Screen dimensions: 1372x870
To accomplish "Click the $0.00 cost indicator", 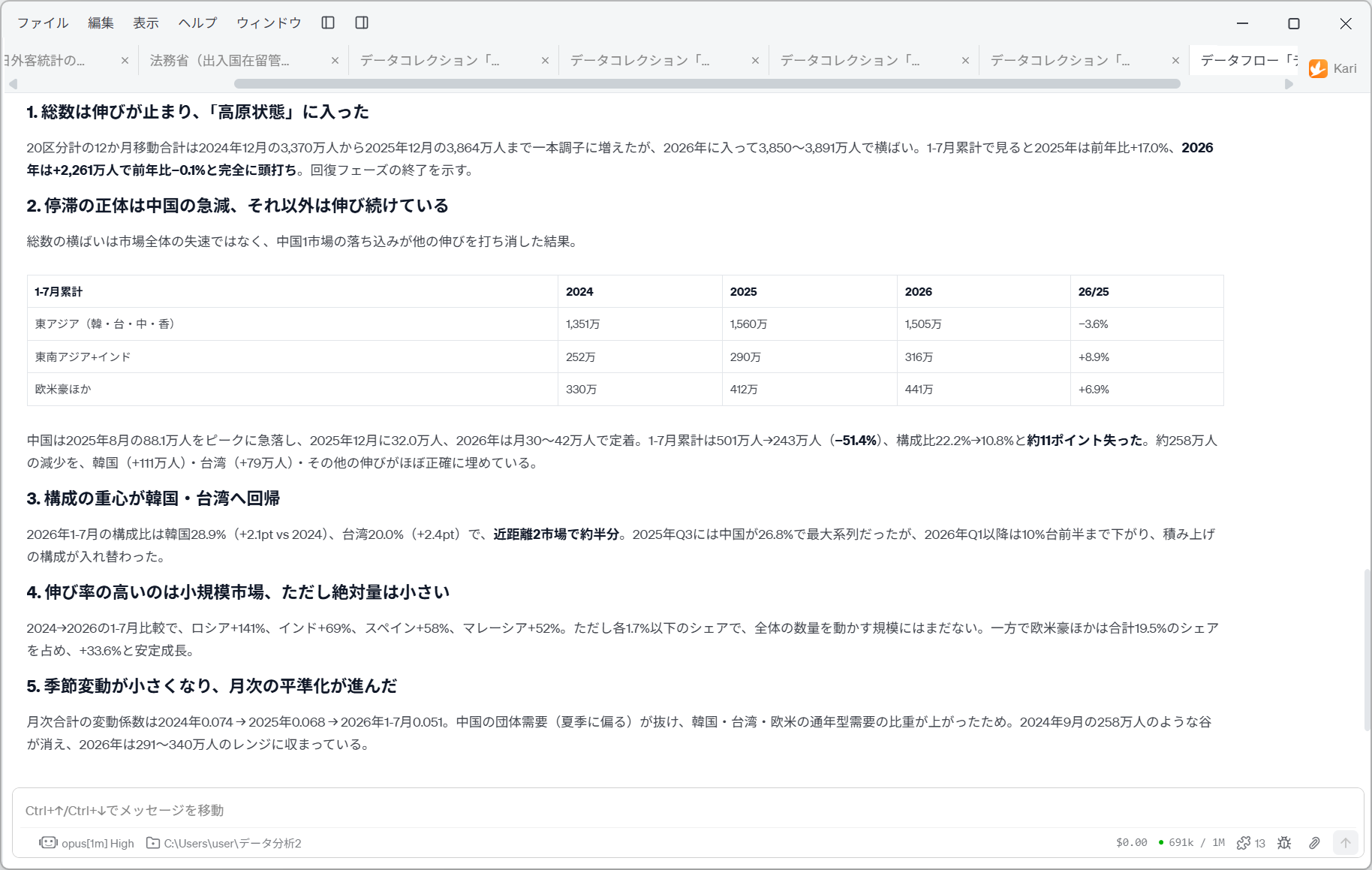I will tap(1131, 843).
